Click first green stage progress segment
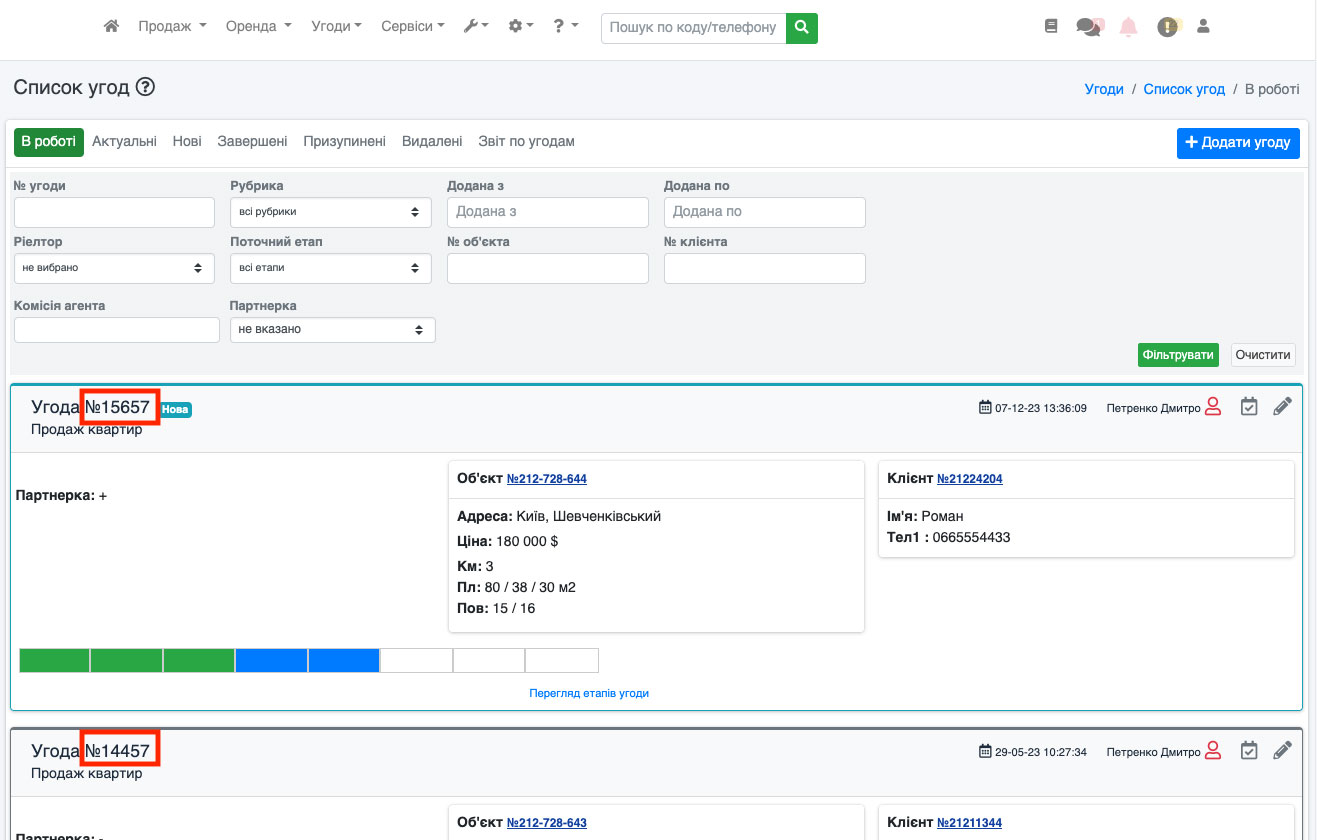Viewport: 1317px width, 840px height. 55,660
